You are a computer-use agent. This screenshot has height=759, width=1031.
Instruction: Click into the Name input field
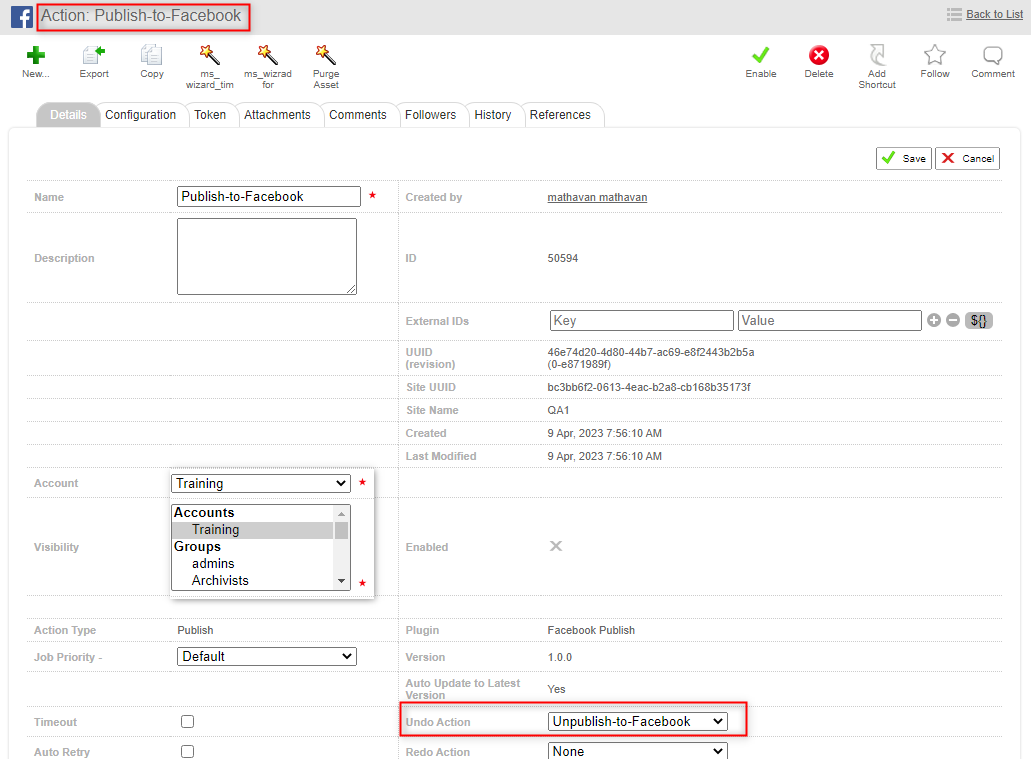click(268, 197)
